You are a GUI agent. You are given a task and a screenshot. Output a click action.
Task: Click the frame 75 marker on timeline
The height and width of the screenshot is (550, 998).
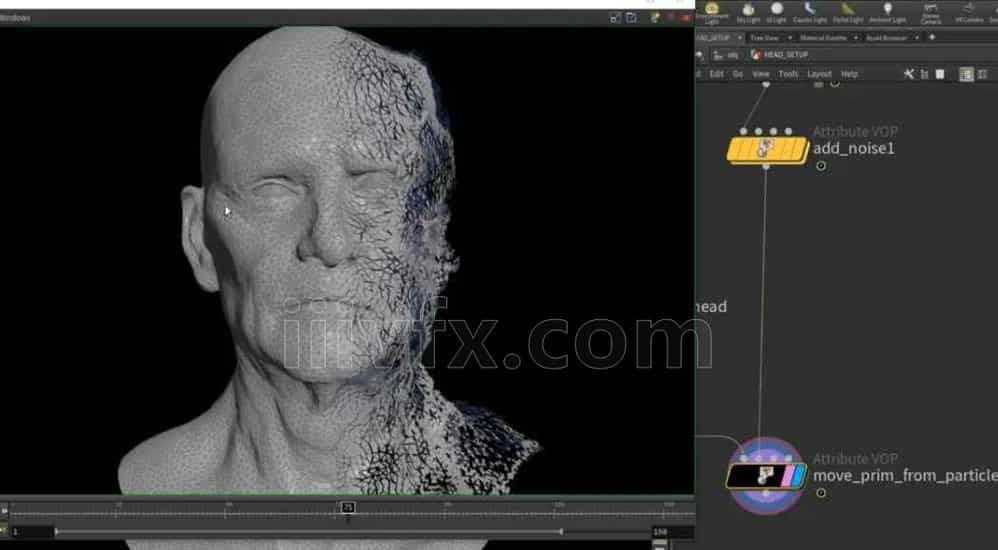pos(348,508)
